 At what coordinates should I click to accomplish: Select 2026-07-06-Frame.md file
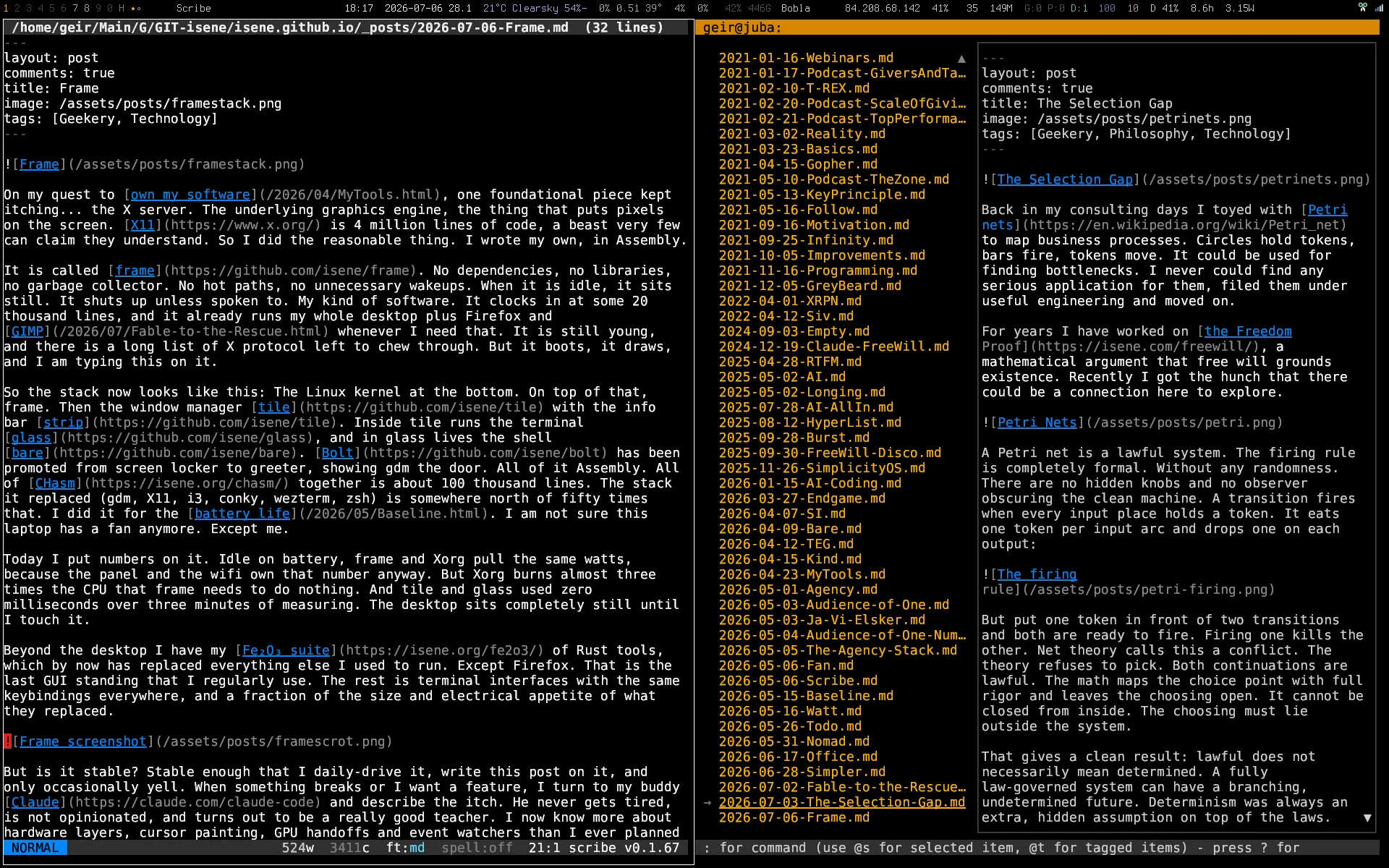tap(794, 817)
